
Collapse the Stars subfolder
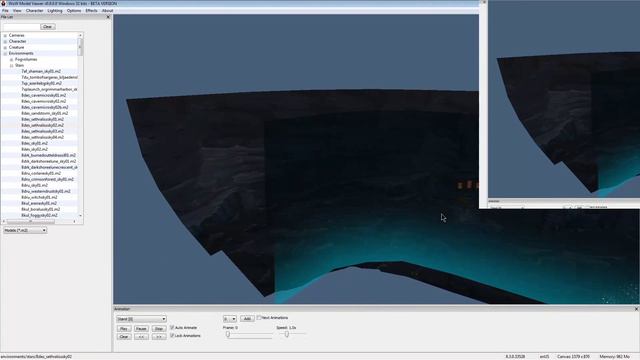pos(11,65)
